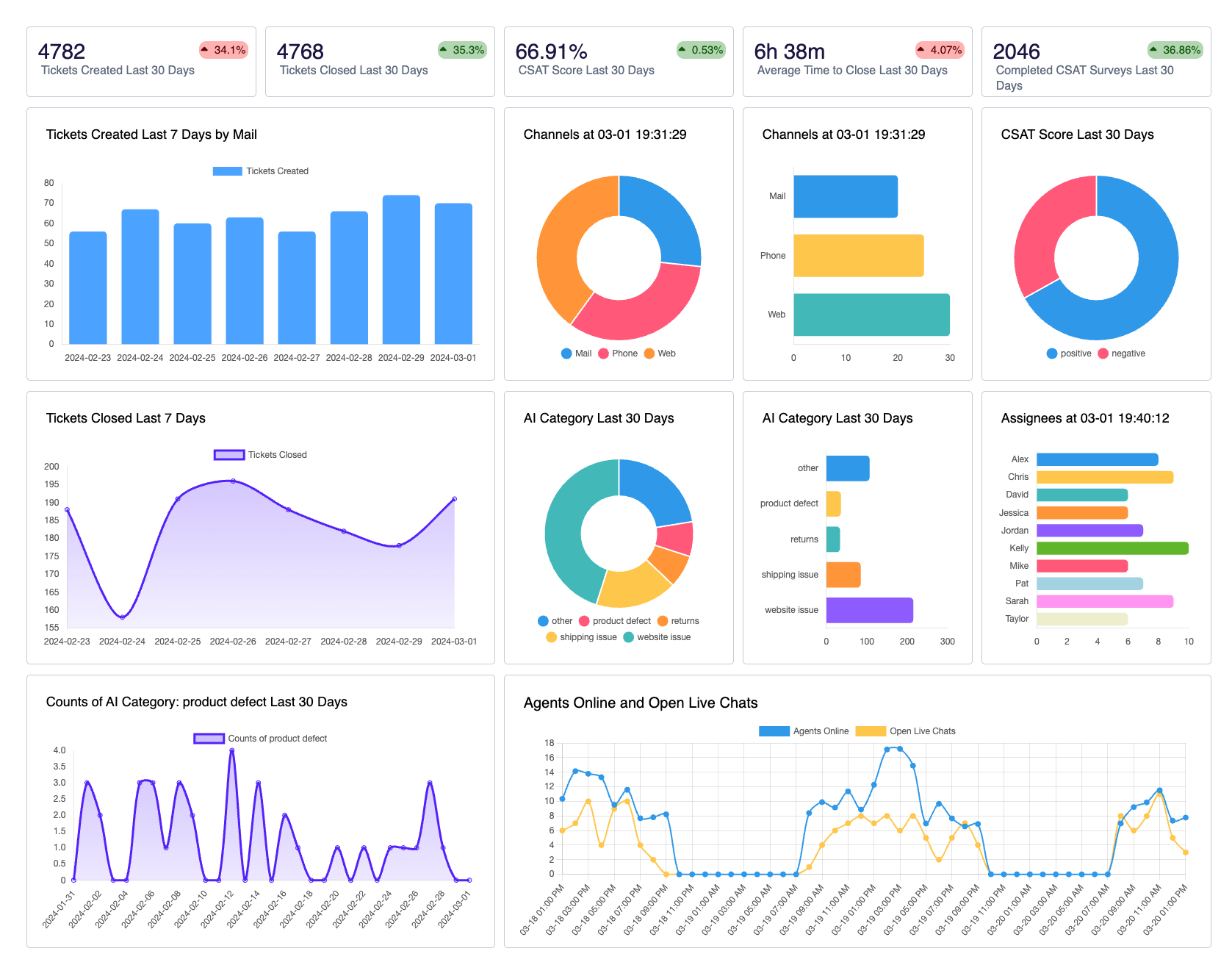
Task: Click the orange Web segment of Channels donut
Action: click(562, 243)
